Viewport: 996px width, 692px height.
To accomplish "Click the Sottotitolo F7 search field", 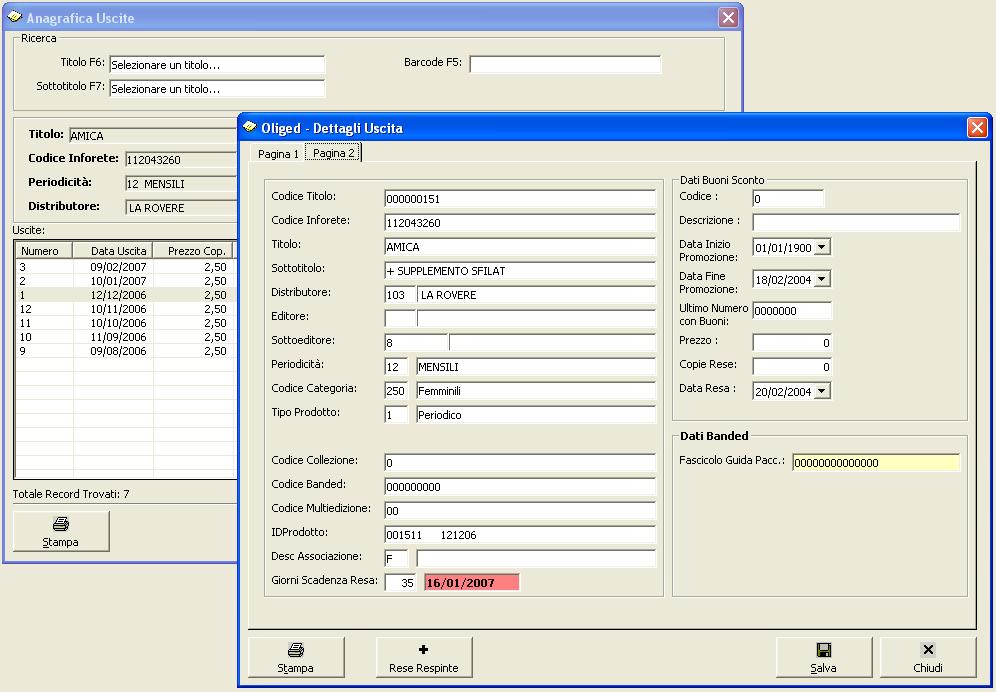I will [x=217, y=89].
